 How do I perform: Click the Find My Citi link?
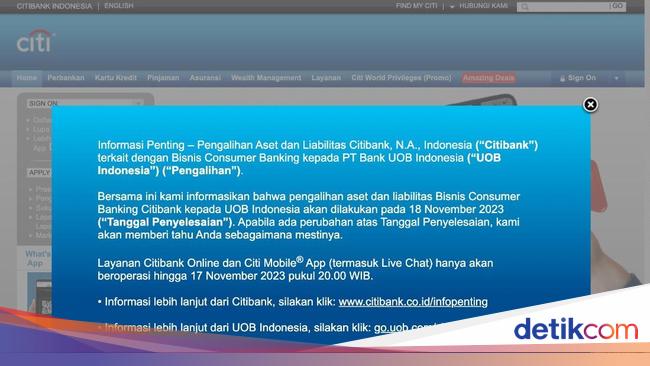pos(416,6)
